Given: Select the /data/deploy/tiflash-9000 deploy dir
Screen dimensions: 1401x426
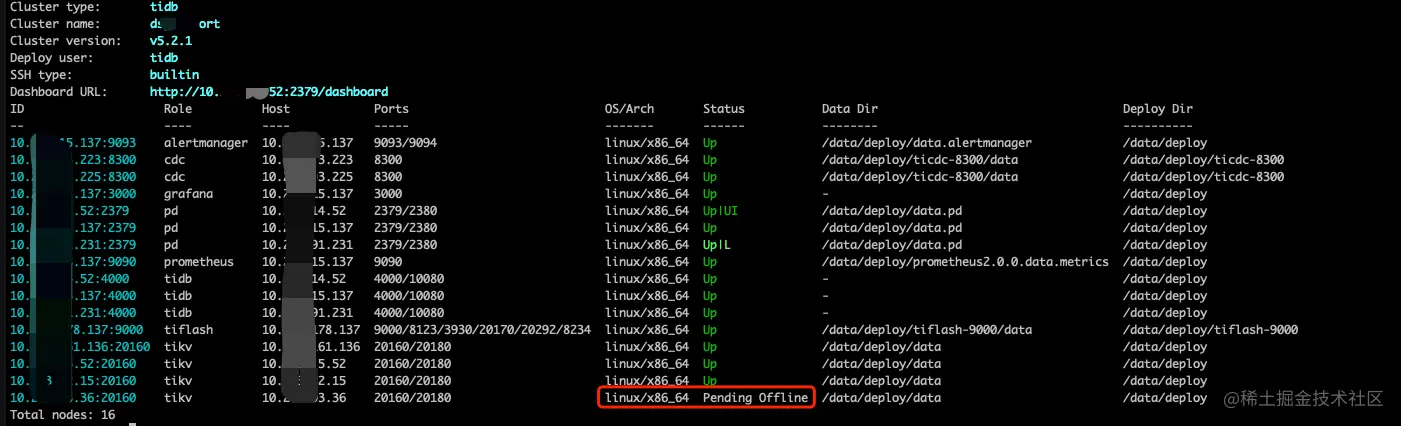Looking at the screenshot, I should point(1210,330).
